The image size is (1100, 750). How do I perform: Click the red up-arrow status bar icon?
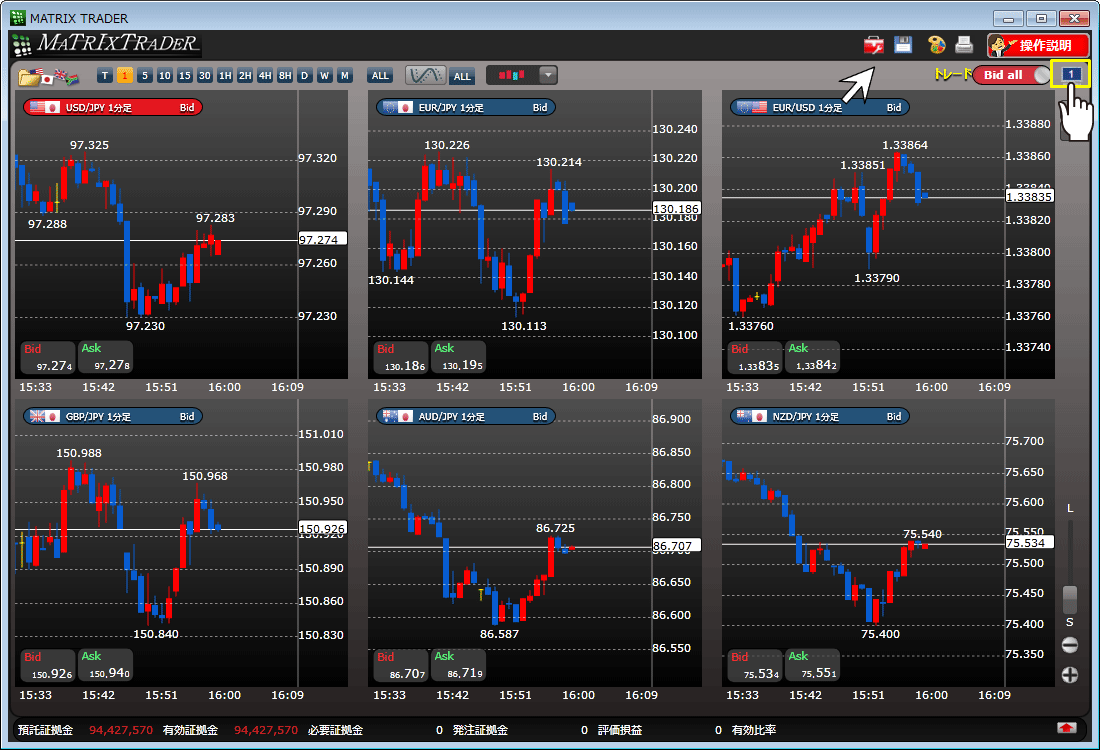coord(1067,728)
